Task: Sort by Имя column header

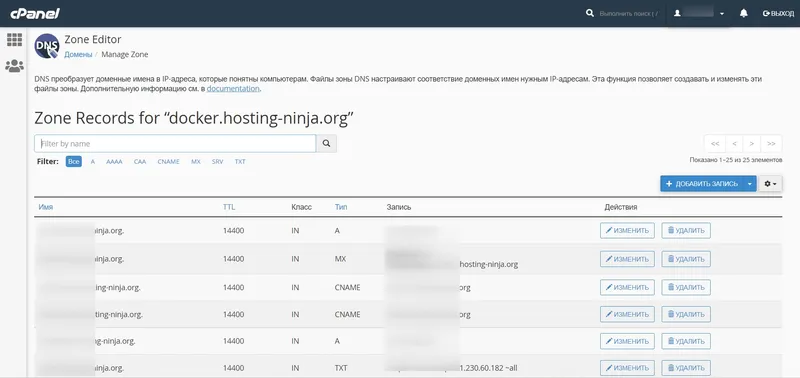Action: pos(45,207)
